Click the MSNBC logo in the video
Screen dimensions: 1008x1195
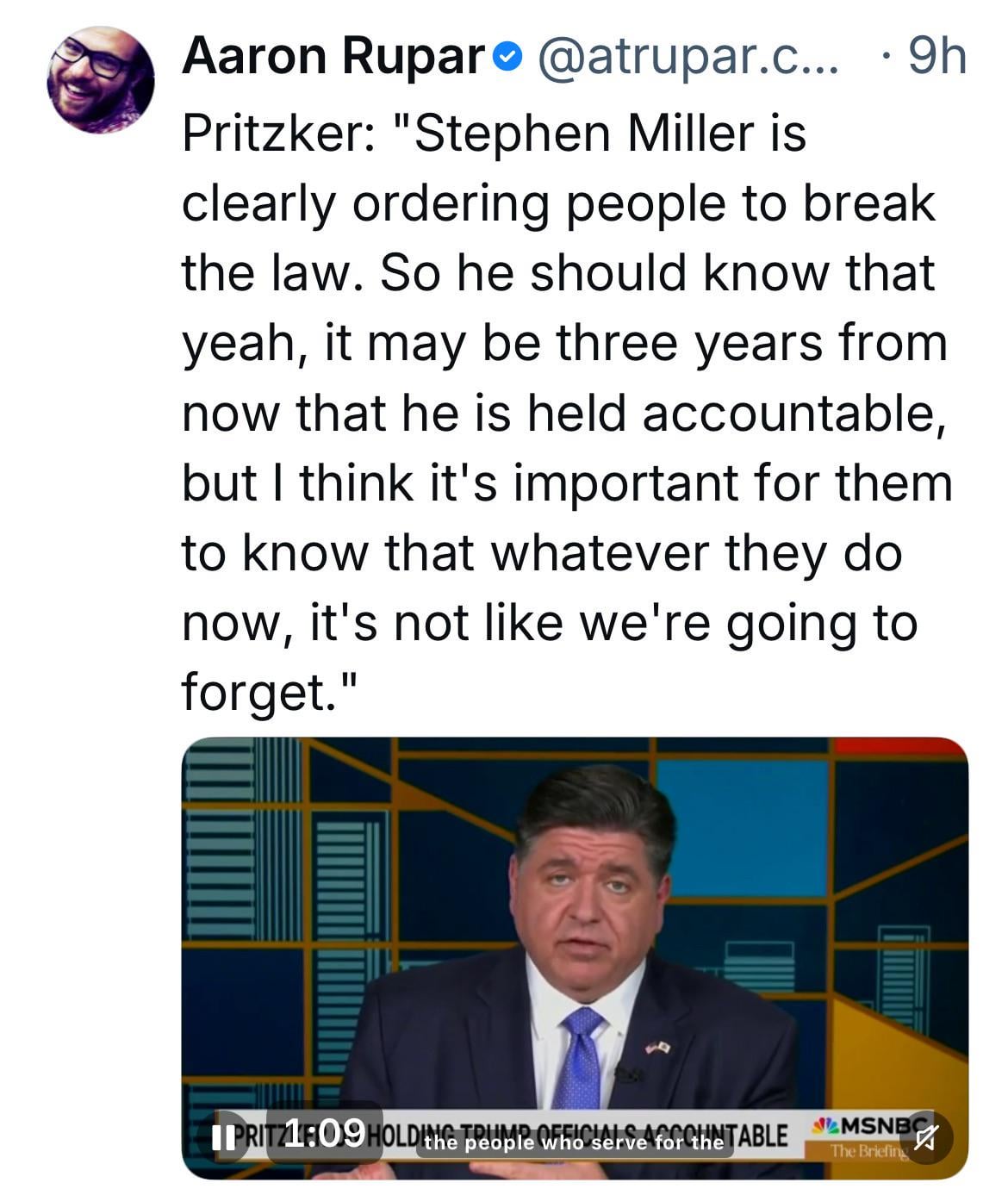(x=864, y=1126)
